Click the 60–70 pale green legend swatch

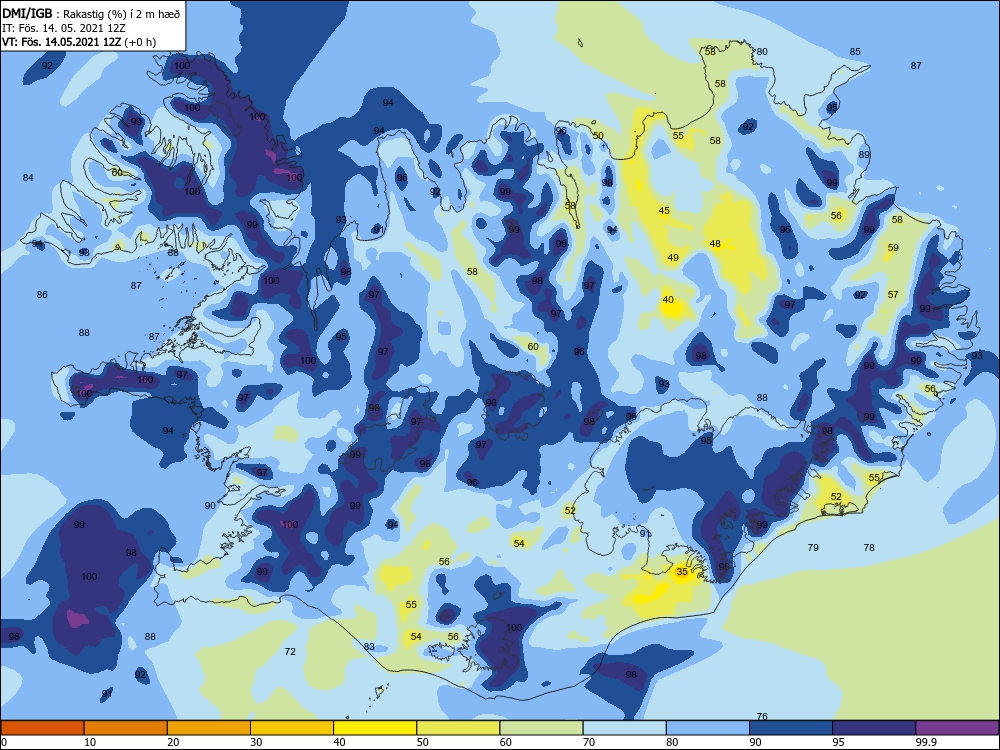541,728
